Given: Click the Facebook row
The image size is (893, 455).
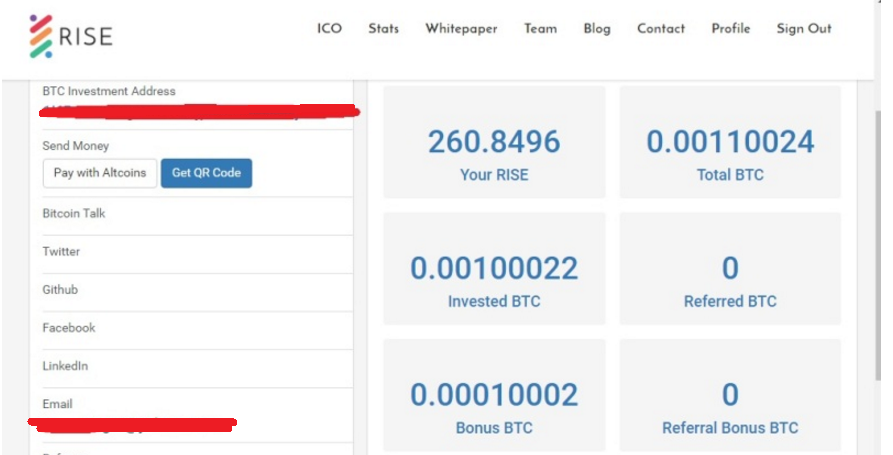Looking at the screenshot, I should [x=197, y=328].
